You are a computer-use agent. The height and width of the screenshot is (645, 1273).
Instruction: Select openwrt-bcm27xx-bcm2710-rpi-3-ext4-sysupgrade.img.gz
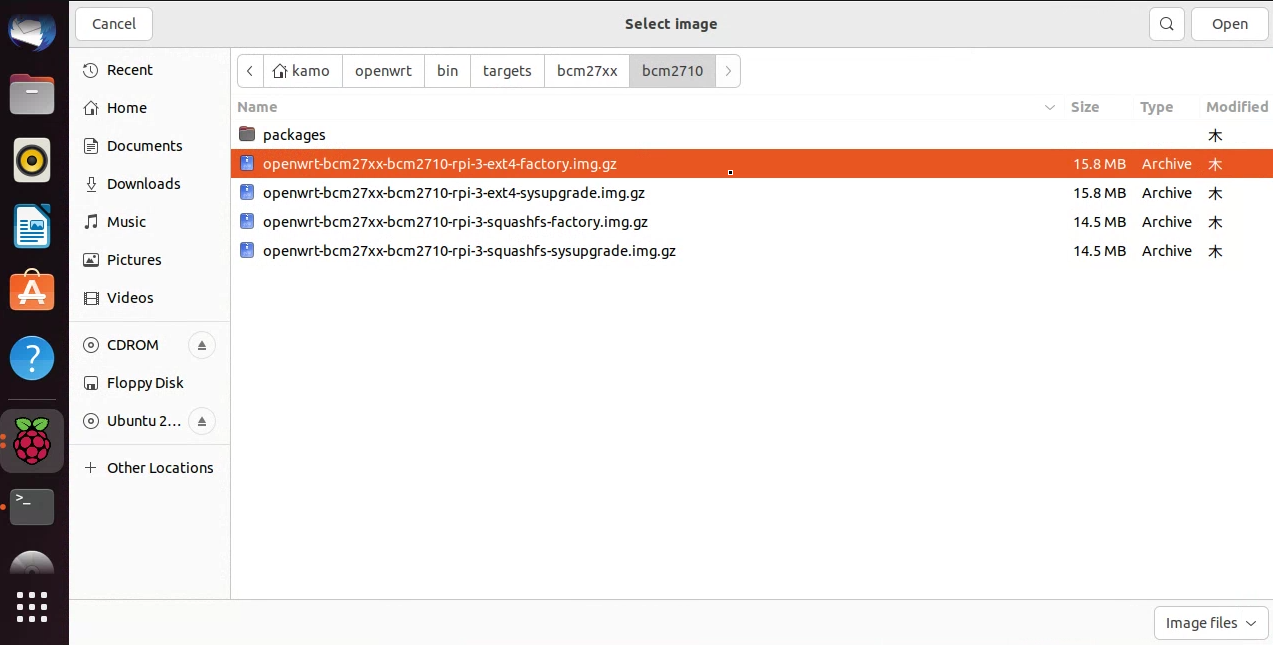pyautogui.click(x=752, y=193)
